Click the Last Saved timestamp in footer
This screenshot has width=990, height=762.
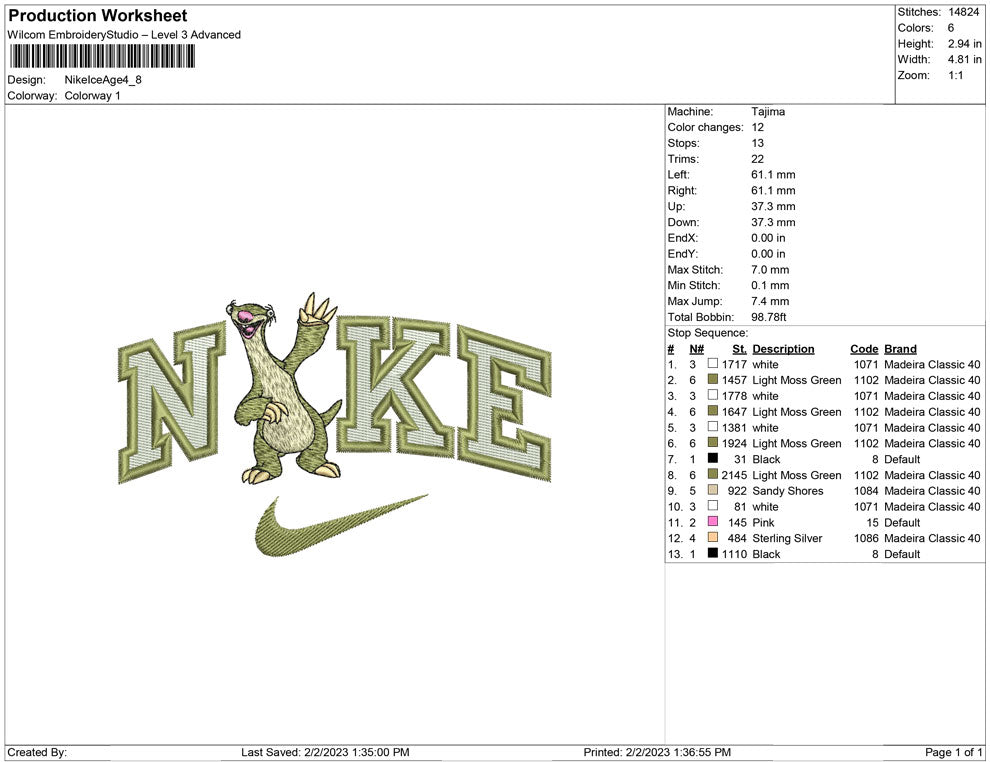(x=325, y=752)
